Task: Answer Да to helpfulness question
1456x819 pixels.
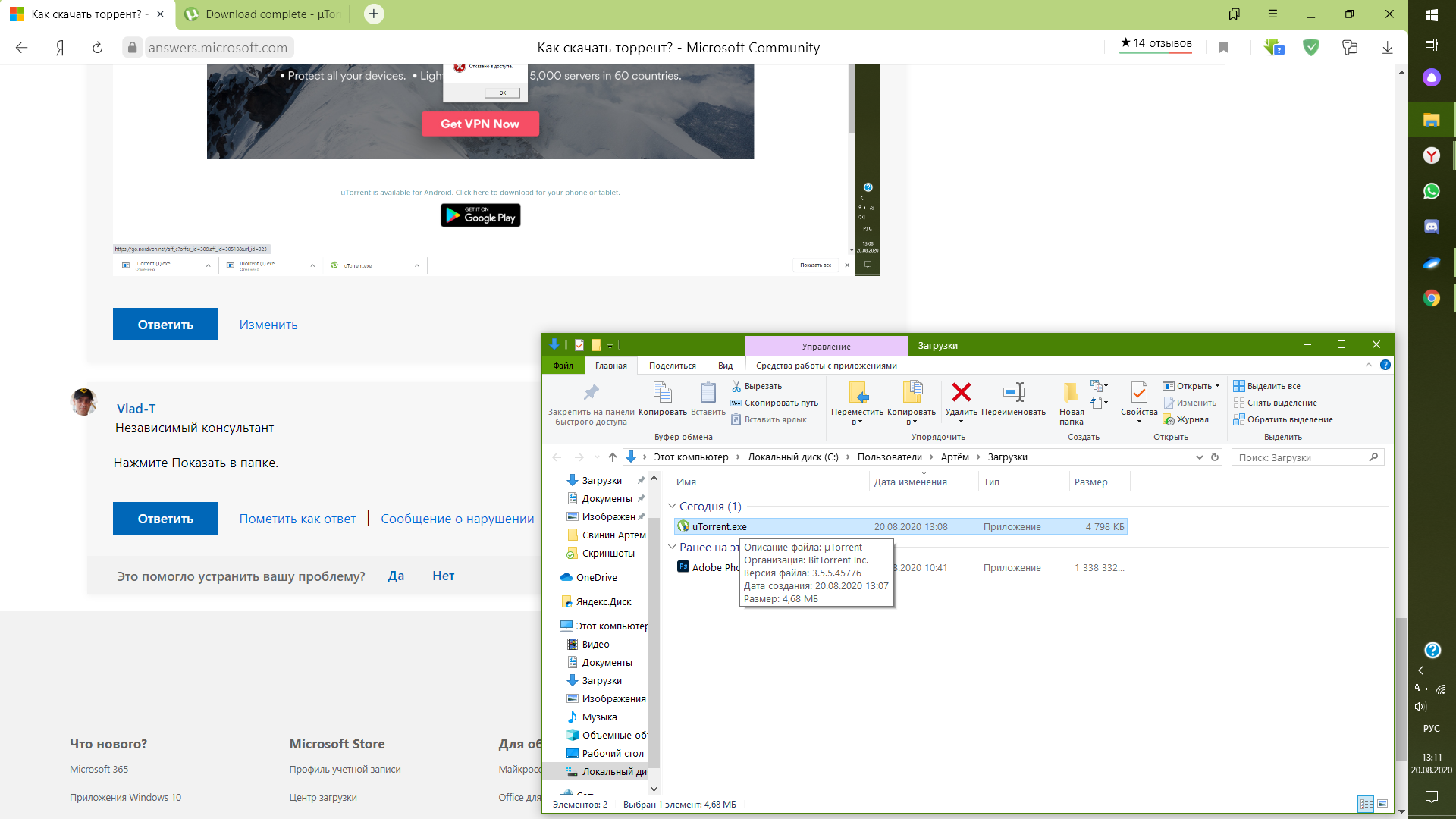Action: [396, 576]
